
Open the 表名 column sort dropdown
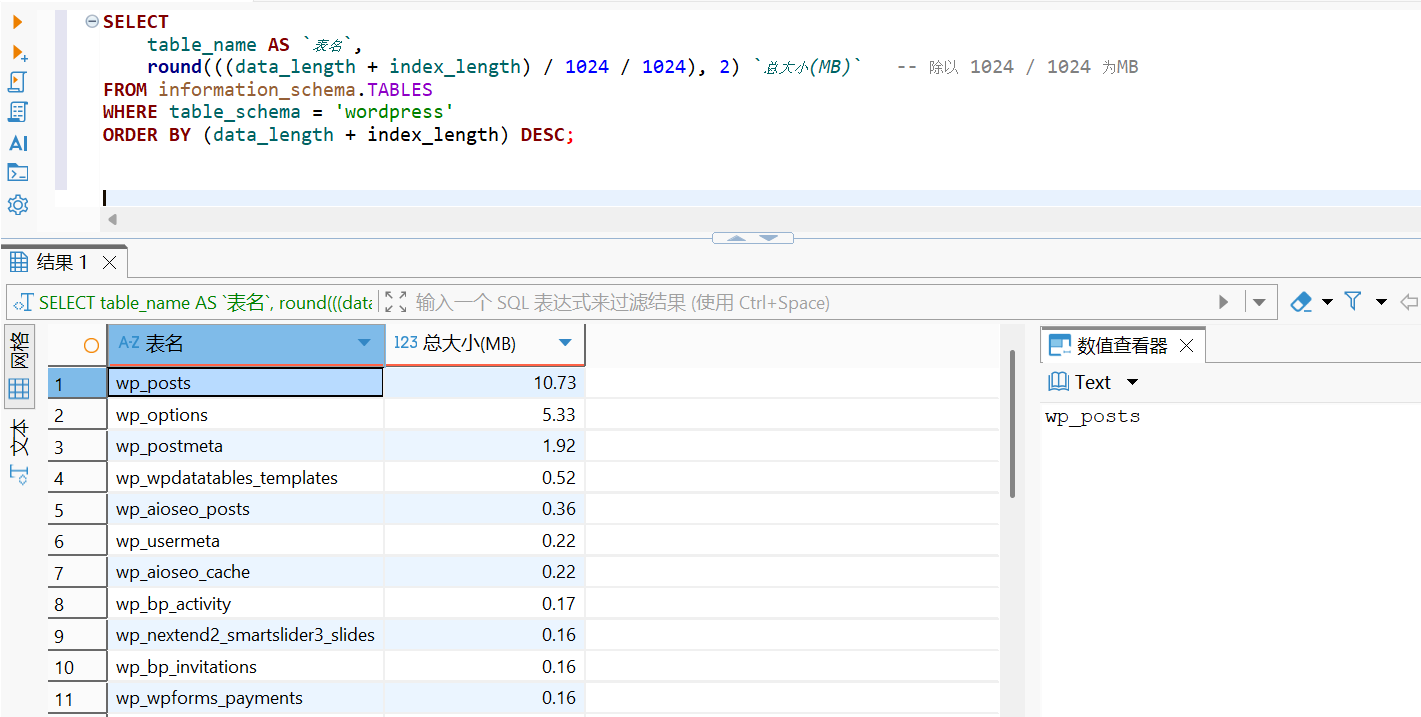pyautogui.click(x=364, y=344)
